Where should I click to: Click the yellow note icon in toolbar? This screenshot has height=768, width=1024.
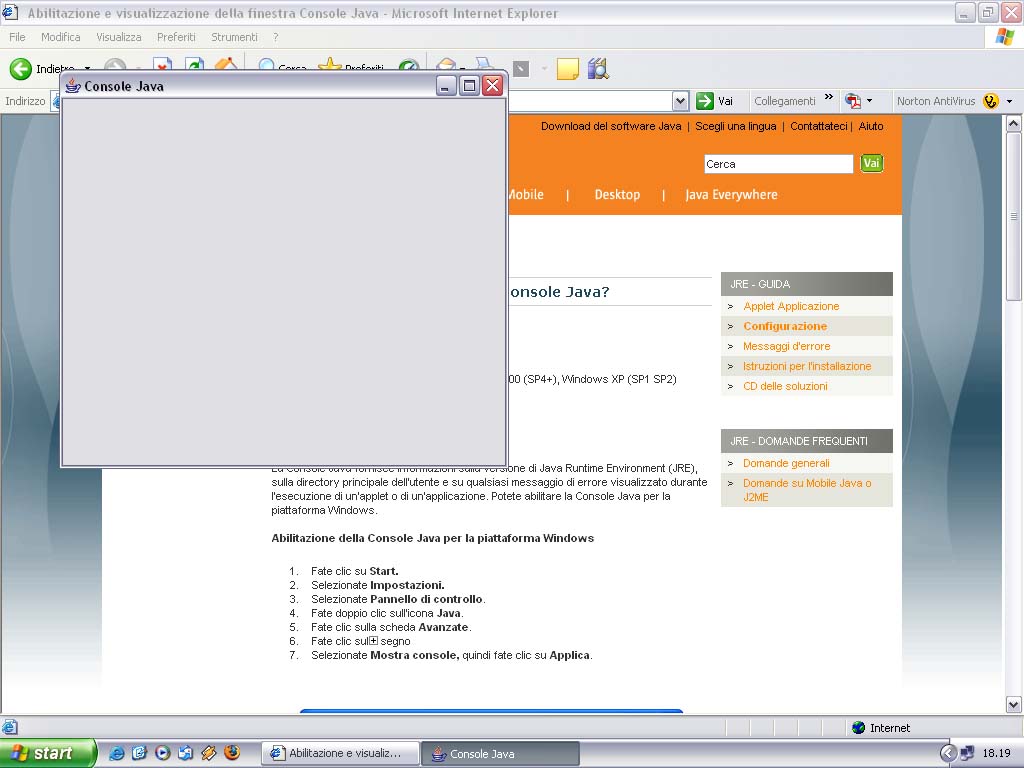point(567,69)
